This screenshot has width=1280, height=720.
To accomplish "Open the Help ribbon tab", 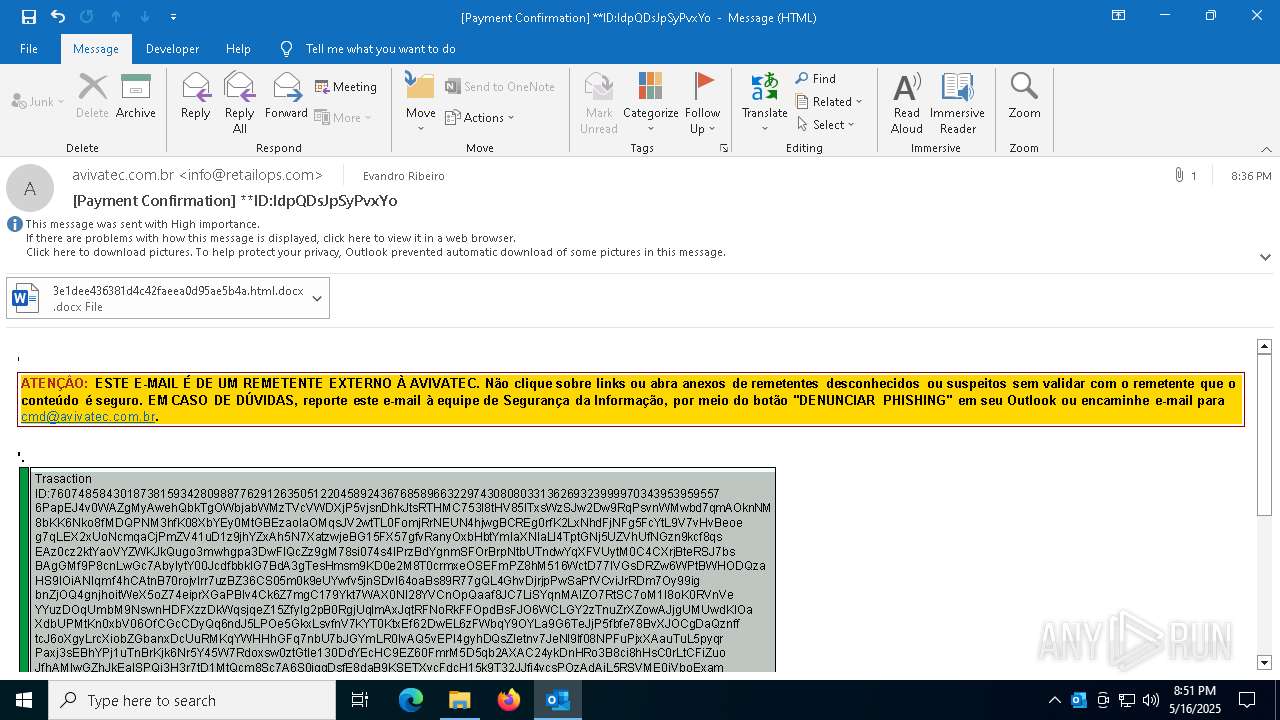I will tap(238, 49).
